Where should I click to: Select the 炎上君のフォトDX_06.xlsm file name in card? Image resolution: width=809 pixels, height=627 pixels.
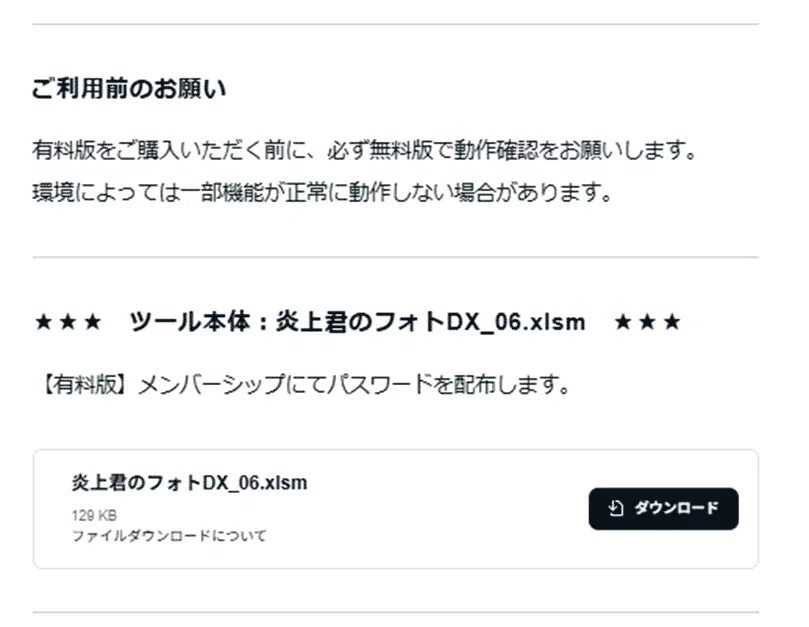click(189, 483)
